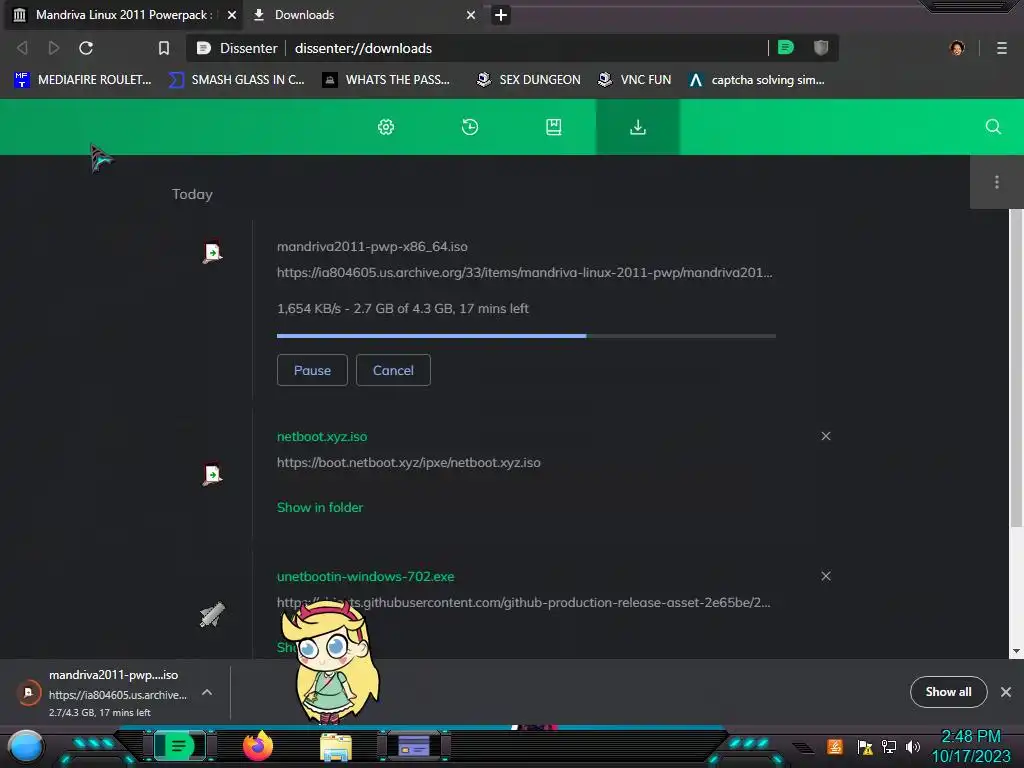Screen dimensions: 1024x768
Task: Click the netboot.xyz.iso file icon
Action: point(212,474)
